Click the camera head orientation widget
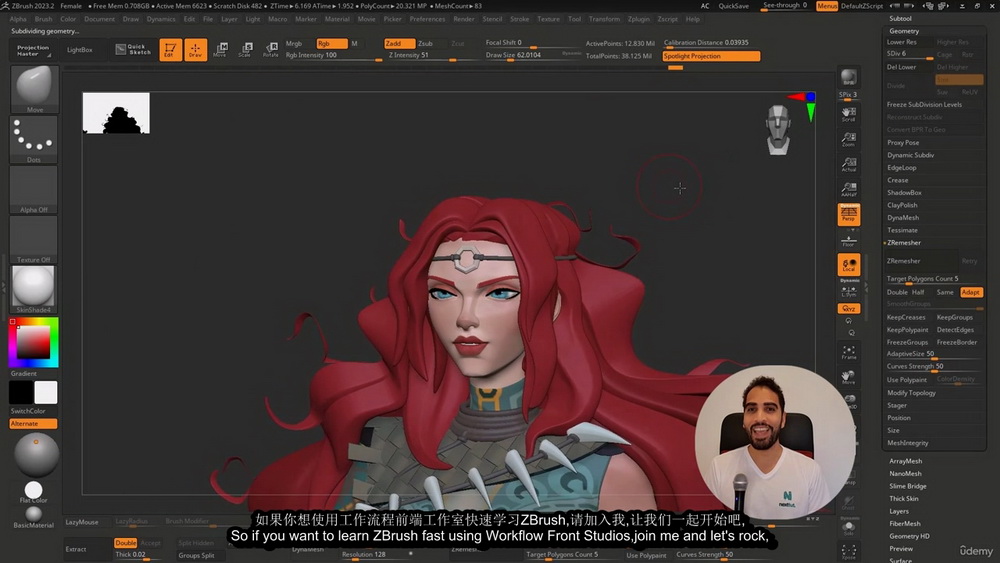Viewport: 1000px width, 563px height. tap(779, 129)
